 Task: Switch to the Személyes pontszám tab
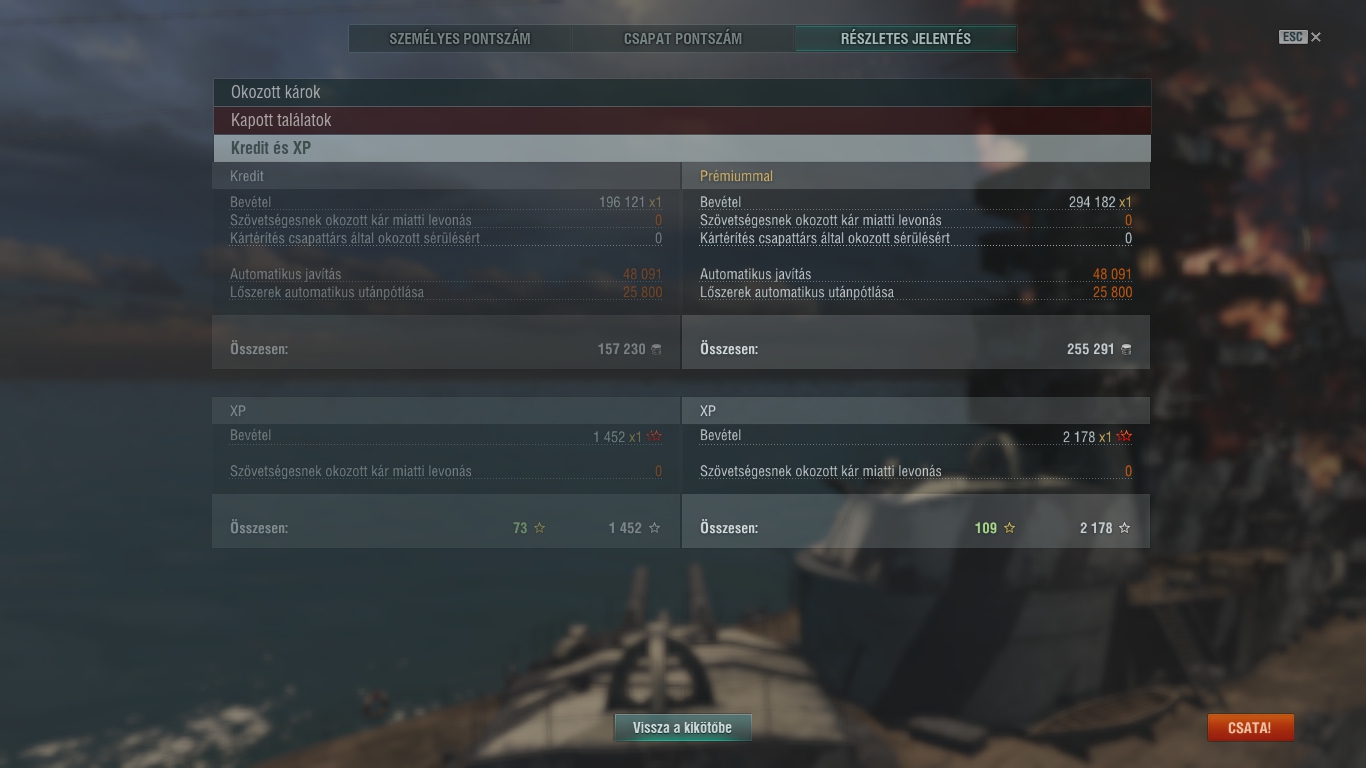(x=460, y=39)
